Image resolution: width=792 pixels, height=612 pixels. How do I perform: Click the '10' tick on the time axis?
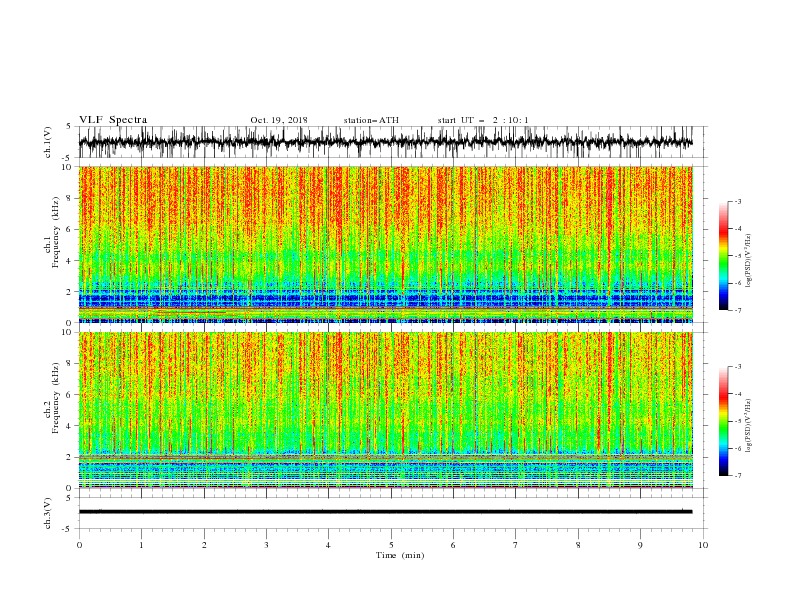[x=703, y=545]
